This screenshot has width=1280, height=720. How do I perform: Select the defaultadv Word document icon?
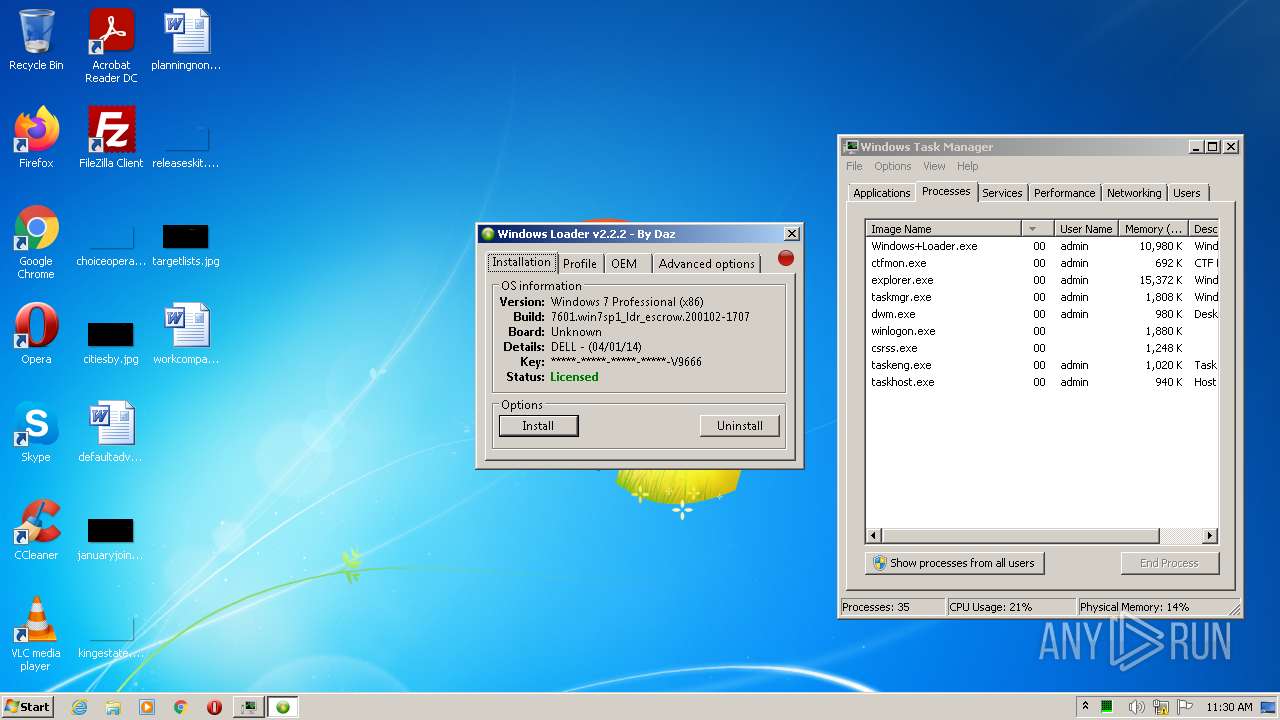pyautogui.click(x=111, y=432)
